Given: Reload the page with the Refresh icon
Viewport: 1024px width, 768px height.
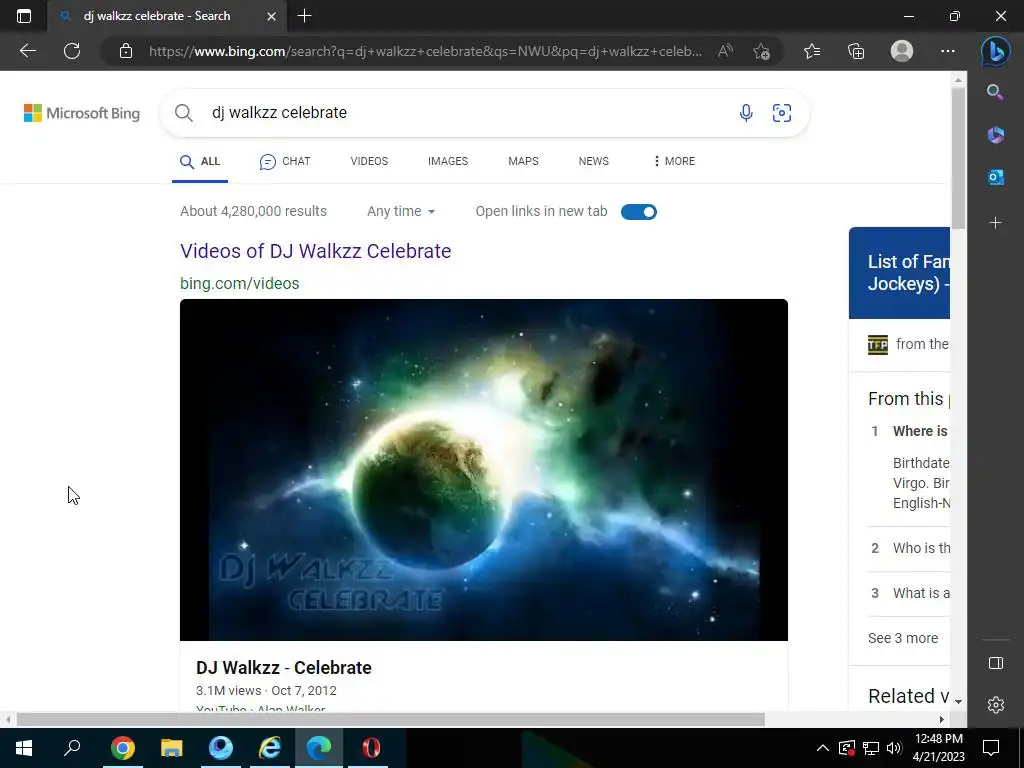Looking at the screenshot, I should (72, 51).
